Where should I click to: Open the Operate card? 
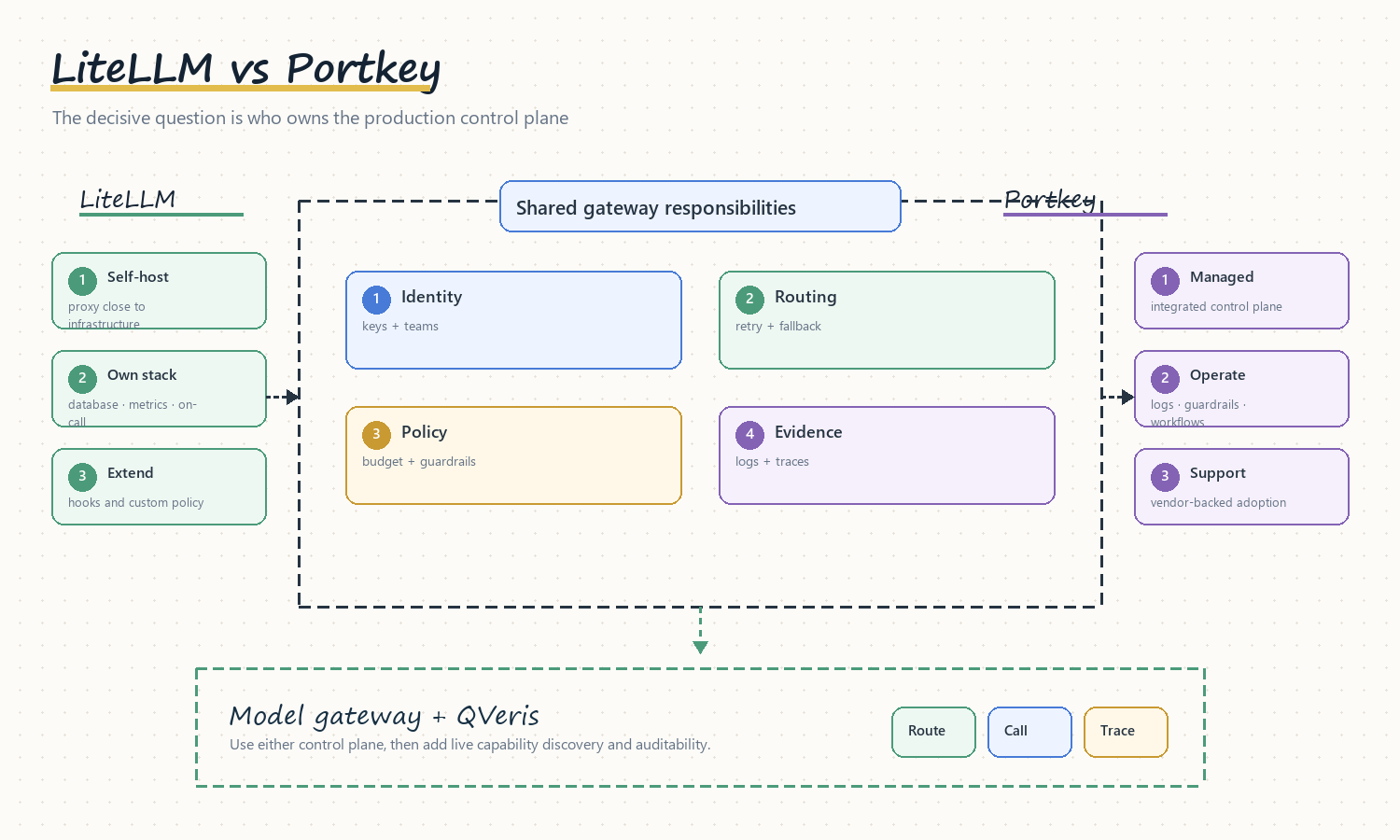[x=1241, y=388]
